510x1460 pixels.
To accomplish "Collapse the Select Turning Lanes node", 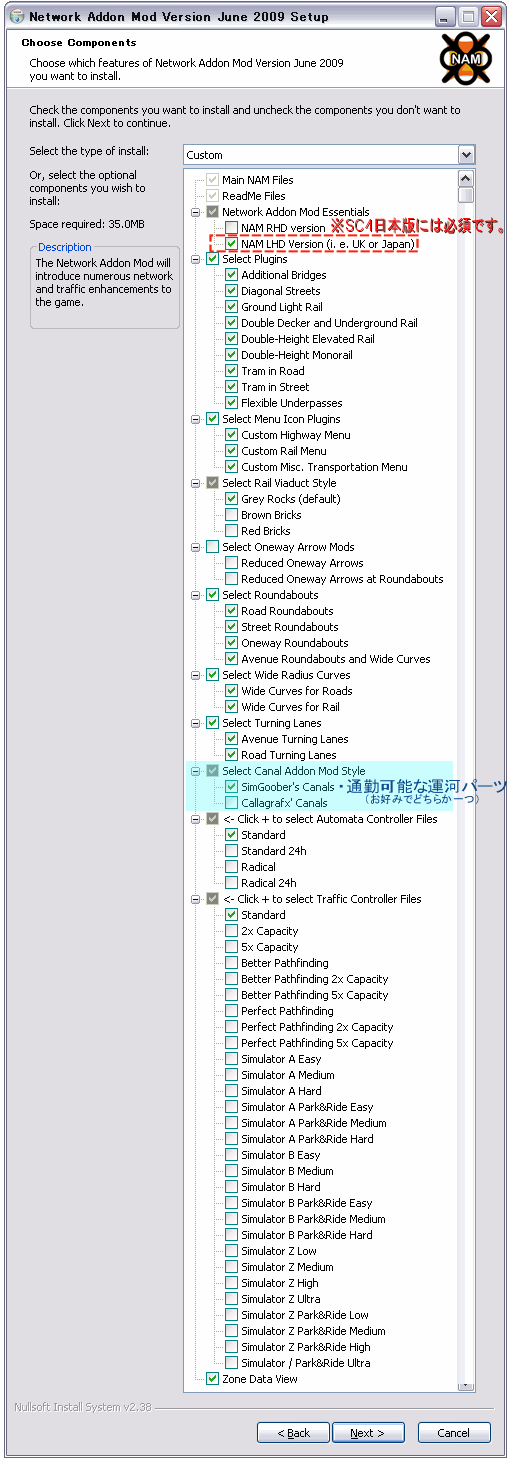I will 196,723.
